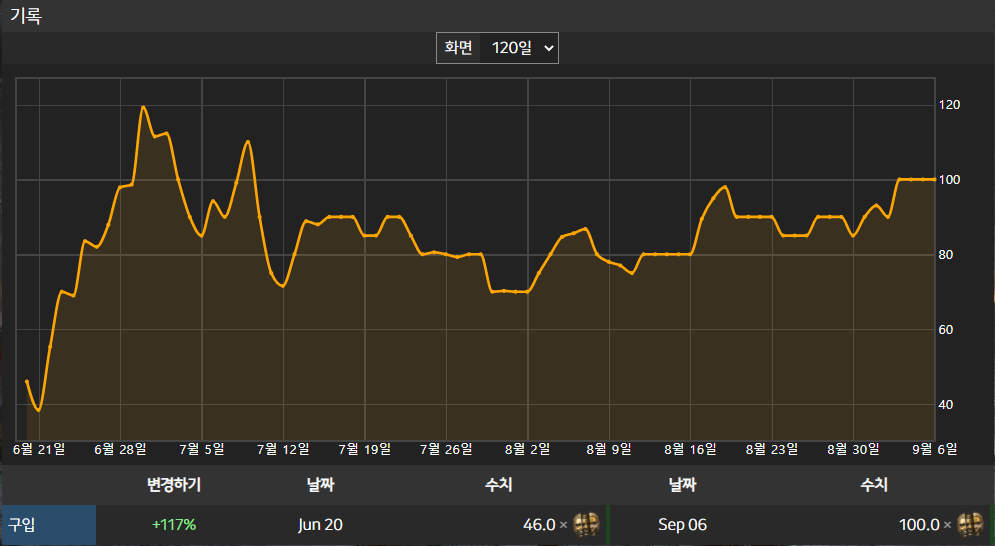Click the 6월 21일 axis label
Image resolution: width=995 pixels, height=546 pixels.
click(39, 449)
